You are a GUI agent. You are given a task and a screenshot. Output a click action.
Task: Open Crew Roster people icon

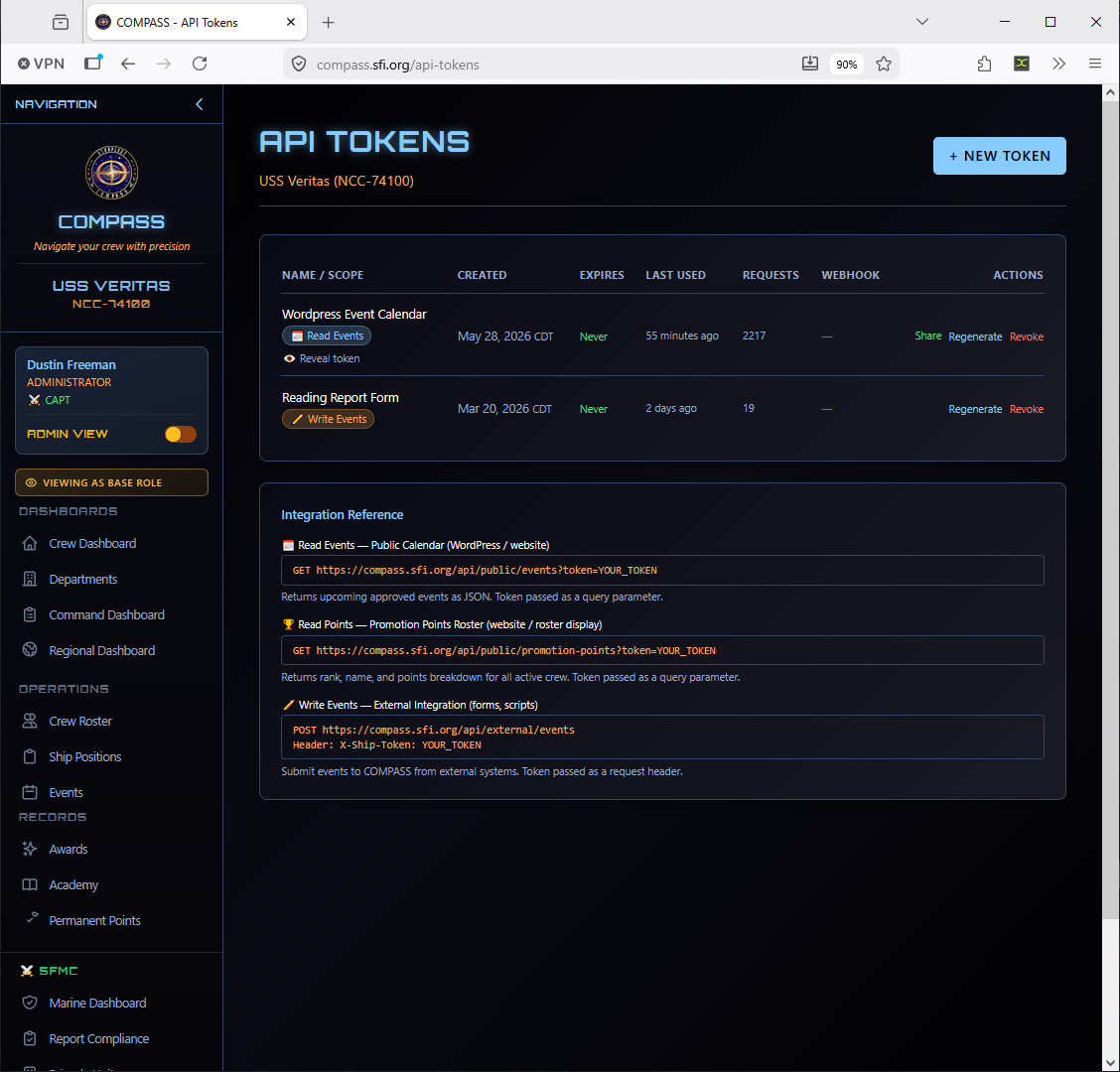[x=29, y=722]
